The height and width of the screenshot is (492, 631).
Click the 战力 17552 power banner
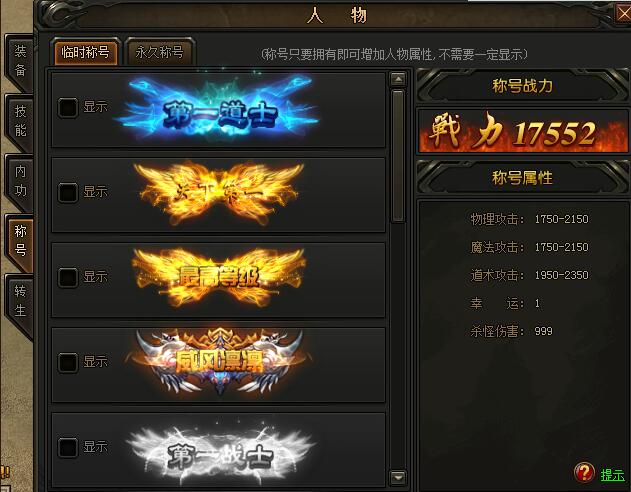[522, 131]
